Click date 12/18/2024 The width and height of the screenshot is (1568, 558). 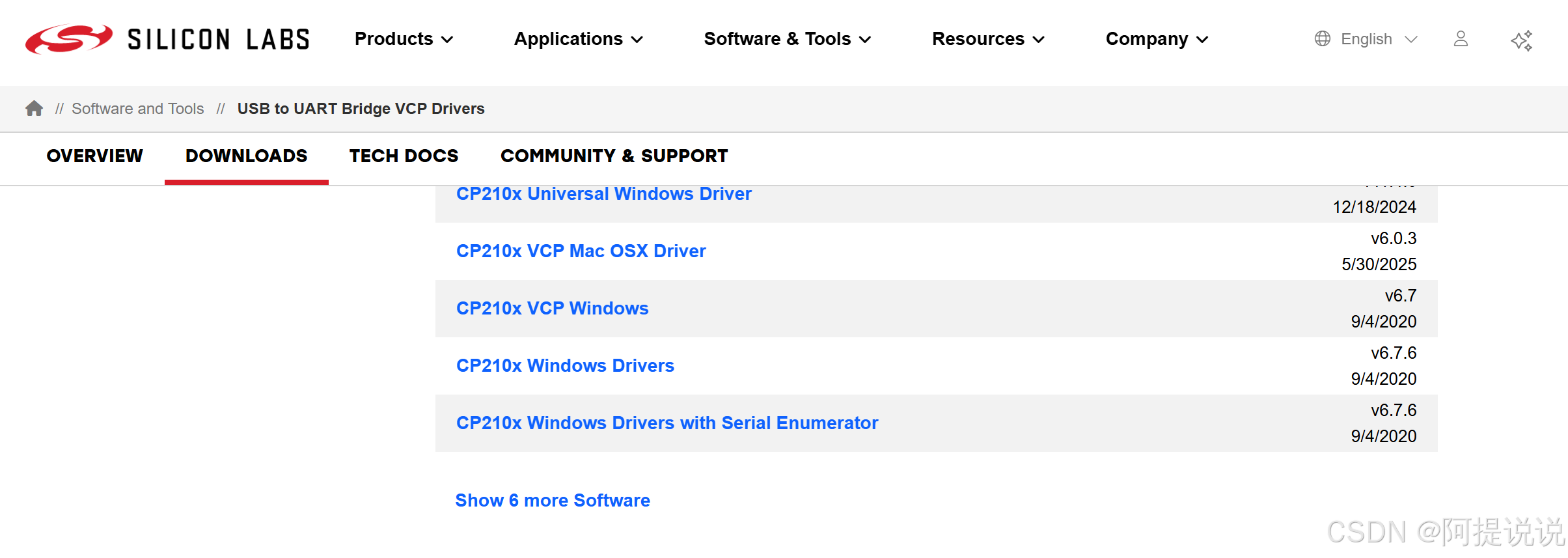click(x=1375, y=207)
